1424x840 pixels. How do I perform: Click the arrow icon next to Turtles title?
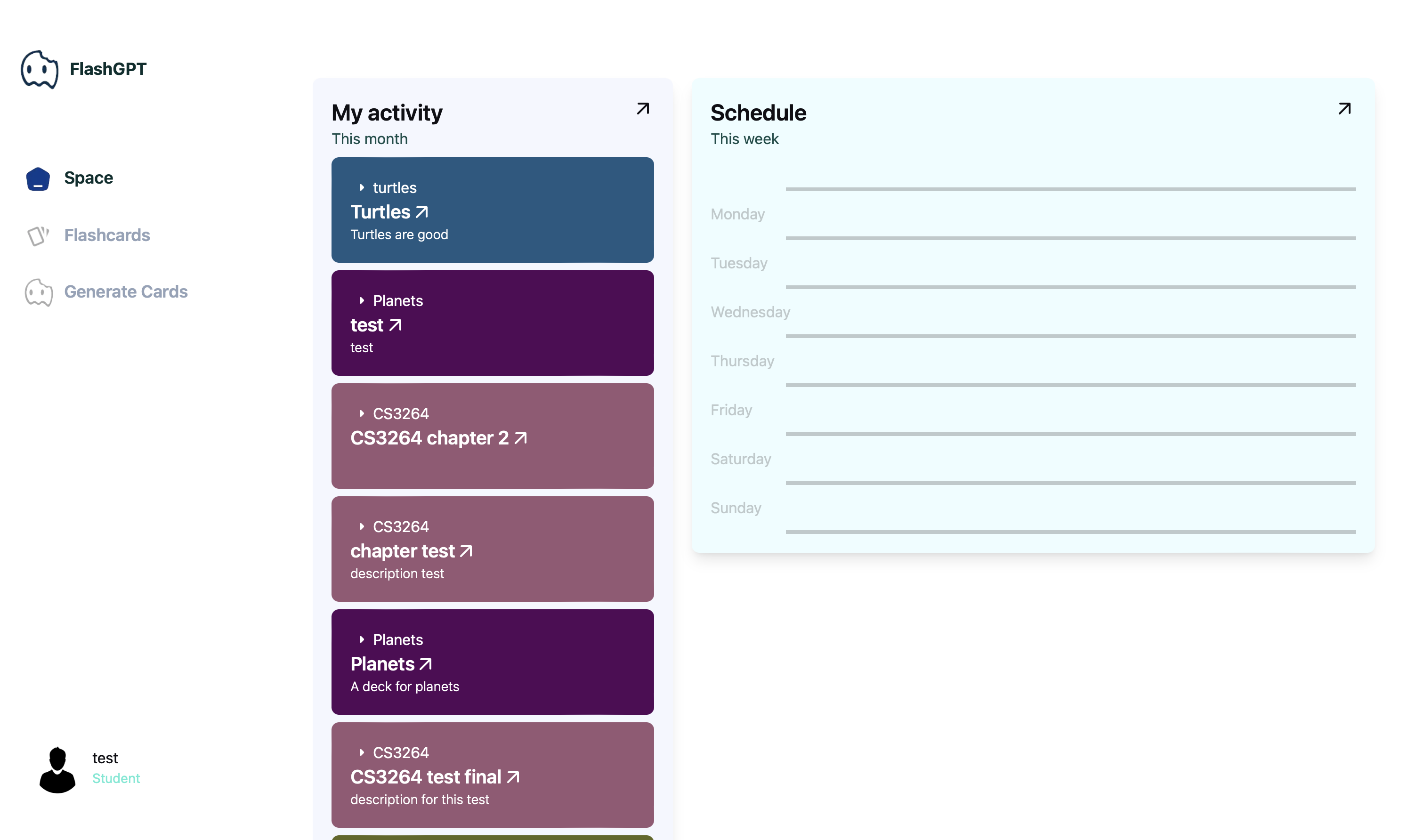pos(421,212)
